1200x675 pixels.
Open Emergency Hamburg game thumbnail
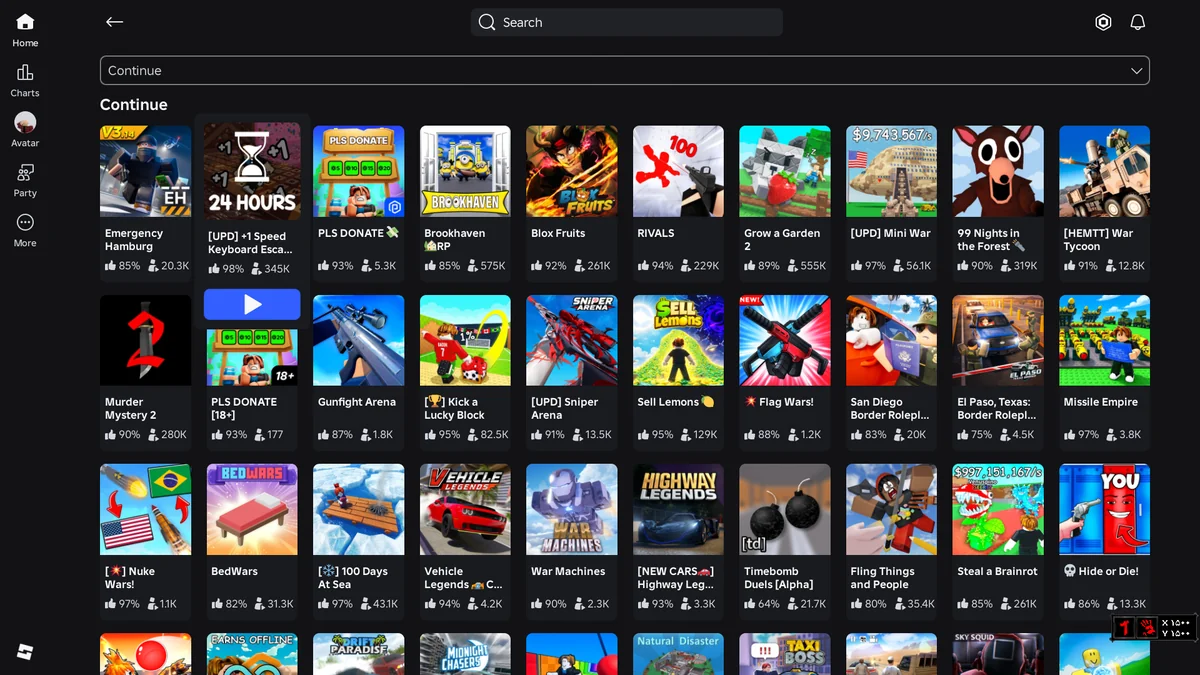146,171
